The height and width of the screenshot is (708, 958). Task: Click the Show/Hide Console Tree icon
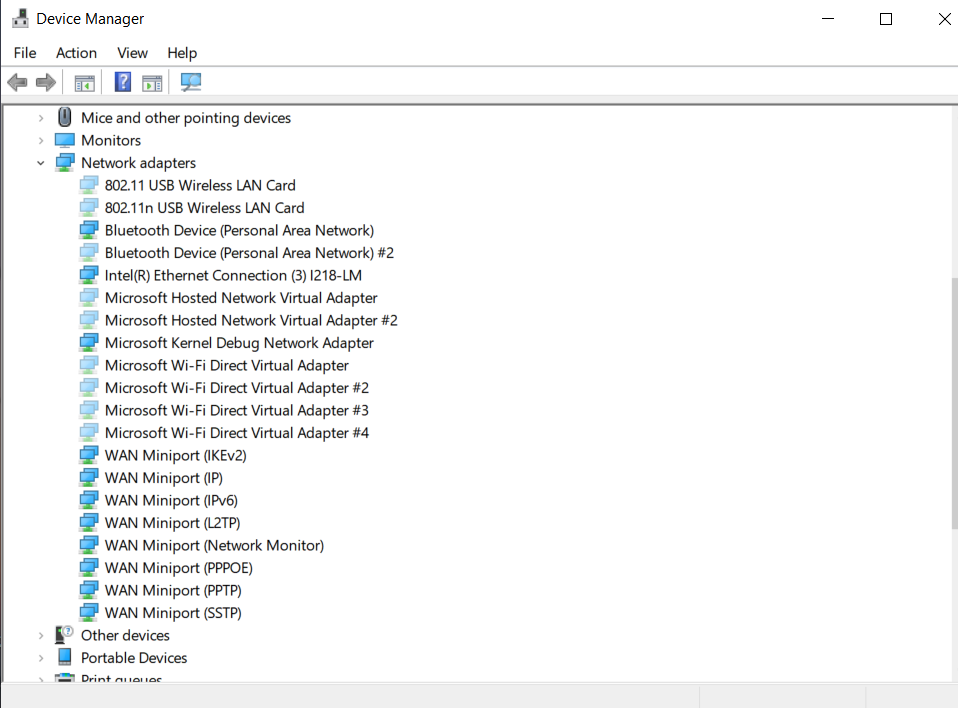pos(84,81)
